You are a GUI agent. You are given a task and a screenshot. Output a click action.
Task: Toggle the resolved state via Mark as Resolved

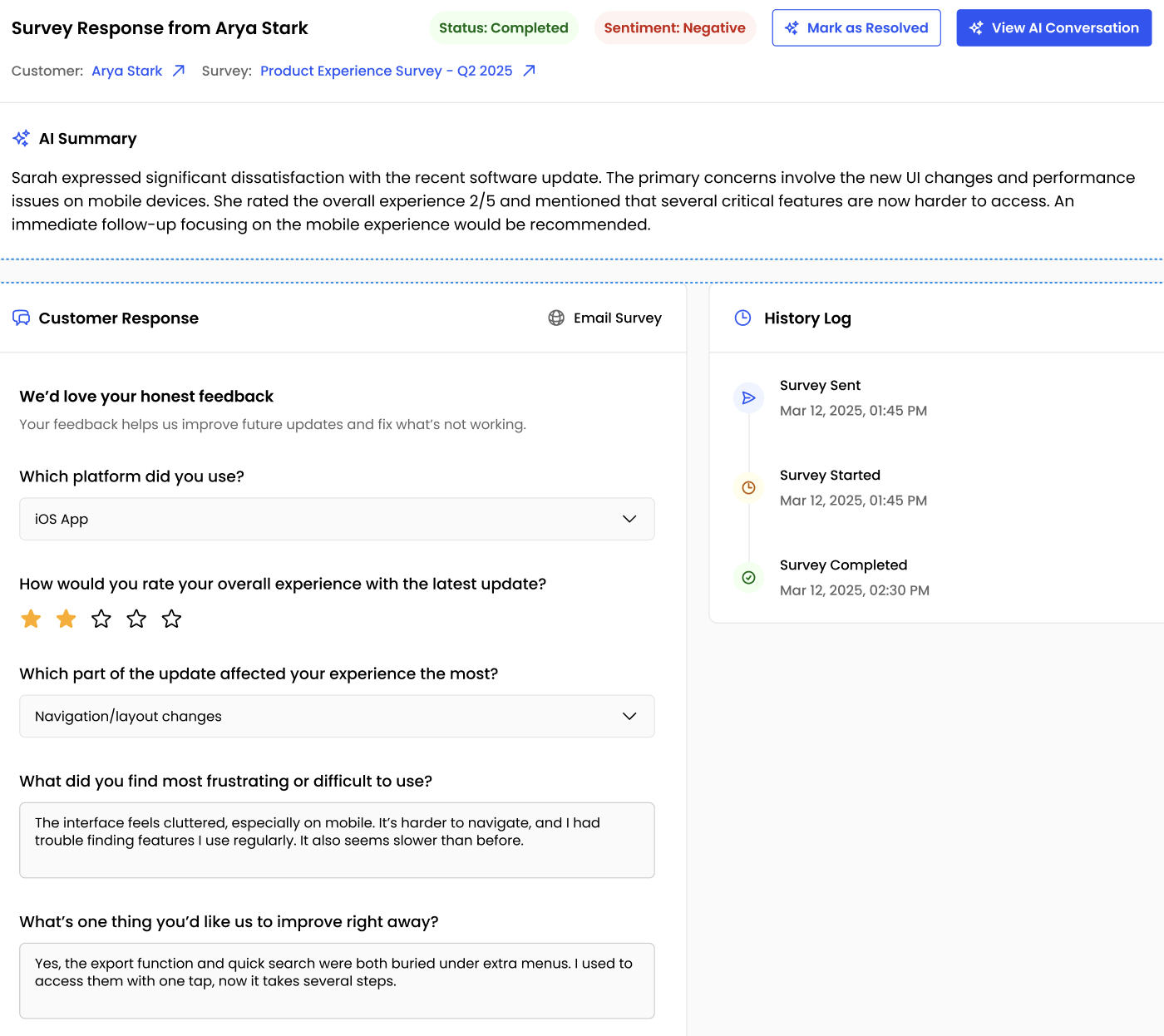[856, 27]
